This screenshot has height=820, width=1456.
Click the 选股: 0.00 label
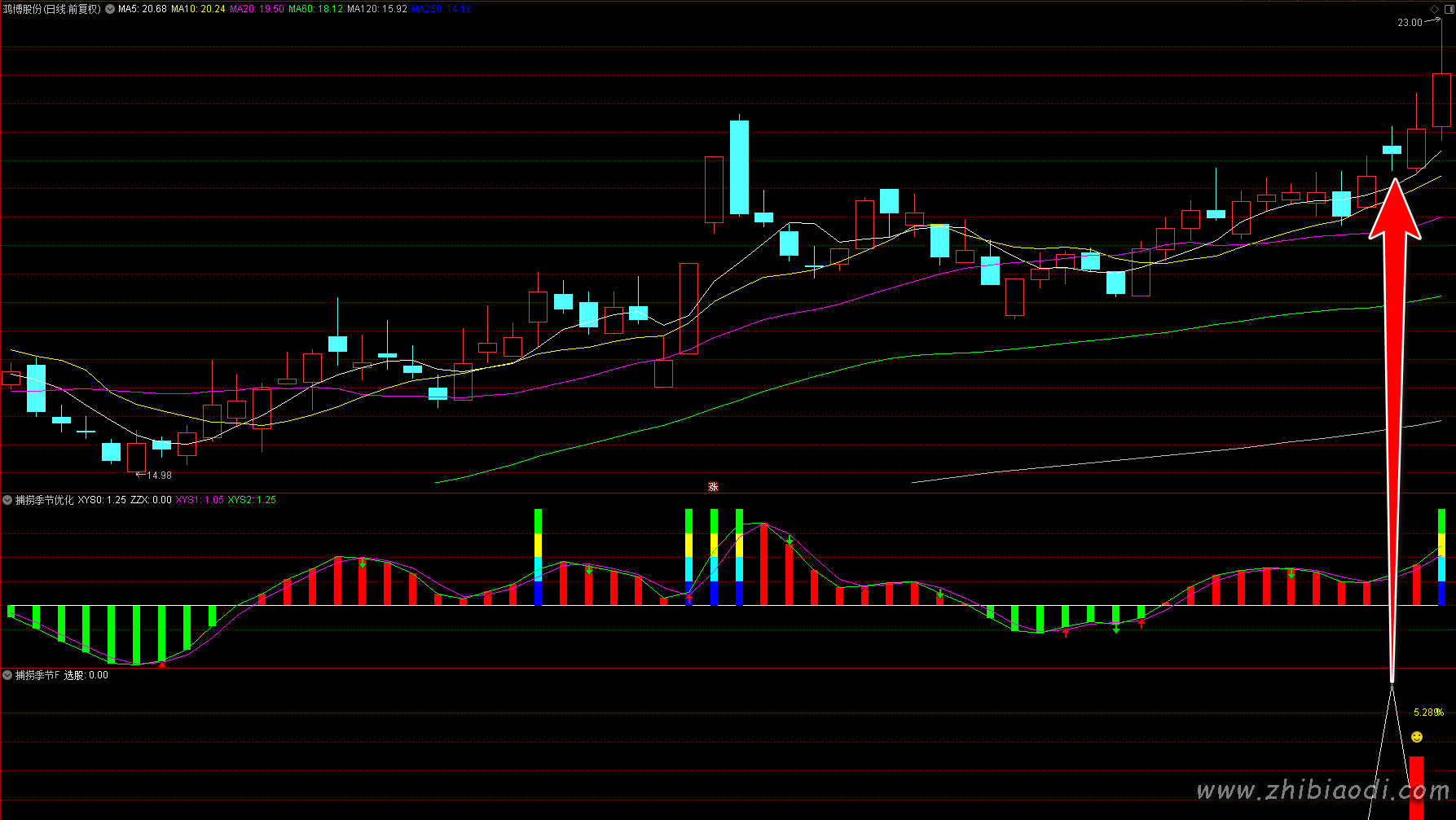tap(86, 675)
